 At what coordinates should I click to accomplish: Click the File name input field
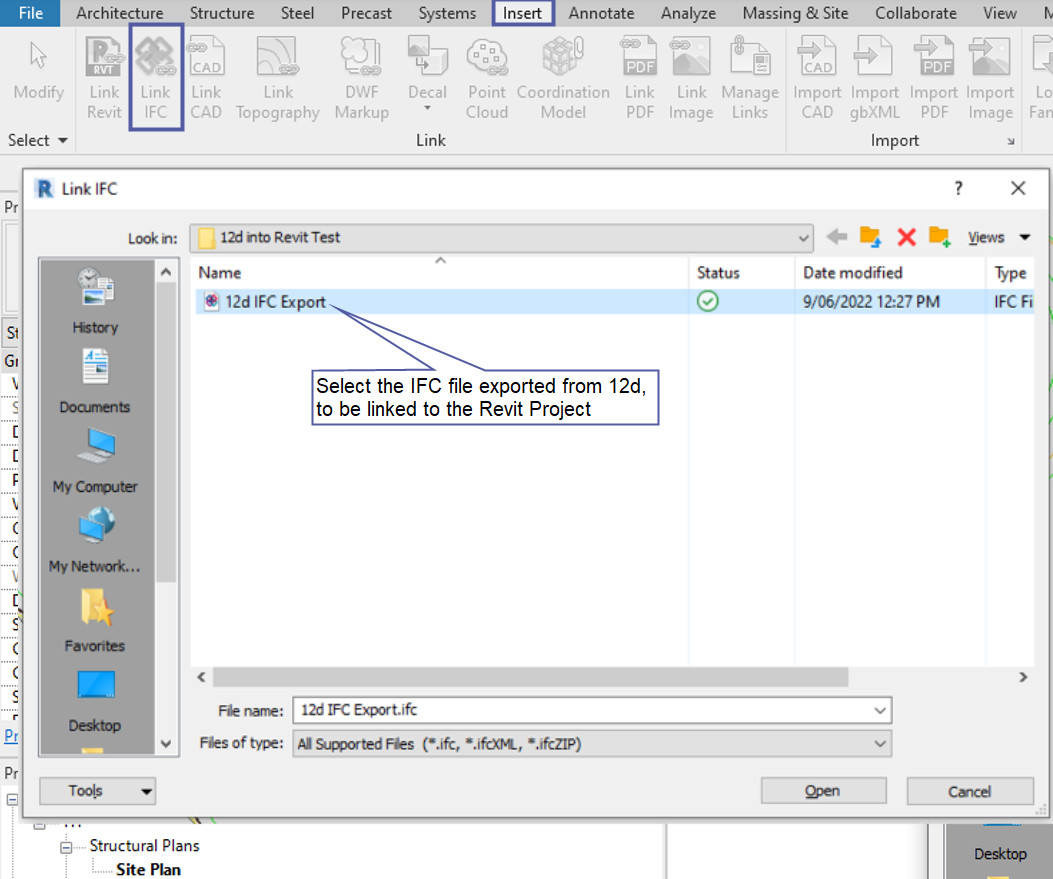(584, 710)
